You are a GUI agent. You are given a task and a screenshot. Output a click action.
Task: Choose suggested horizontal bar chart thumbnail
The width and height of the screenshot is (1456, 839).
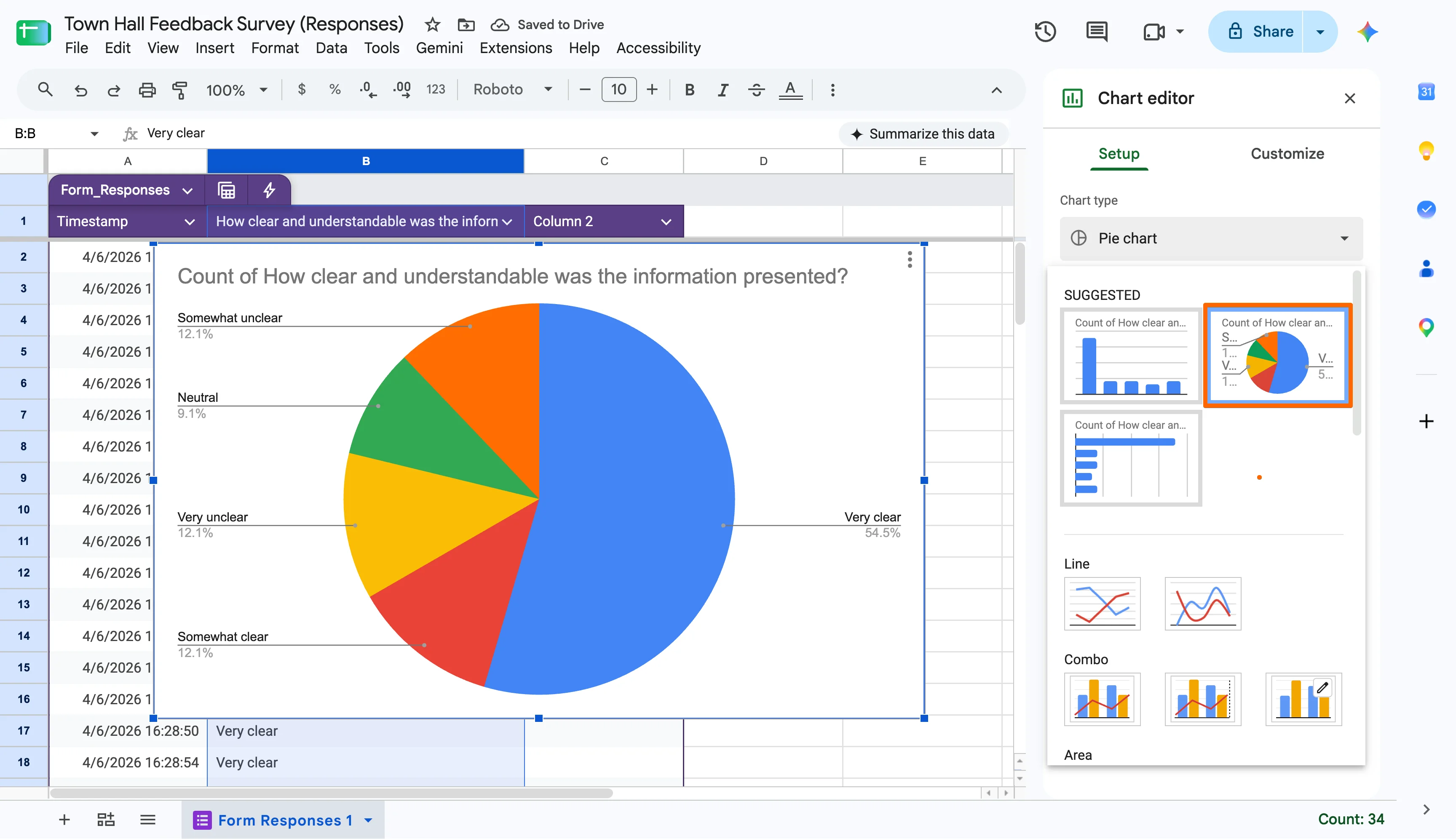(1130, 458)
